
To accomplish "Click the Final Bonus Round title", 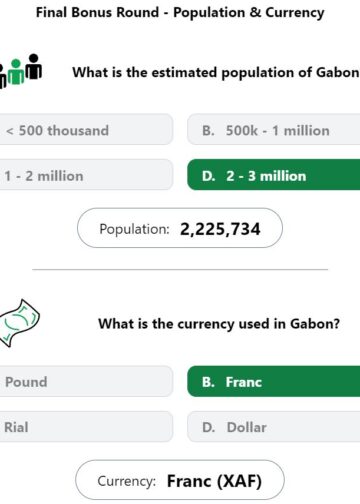I will (x=180, y=13).
